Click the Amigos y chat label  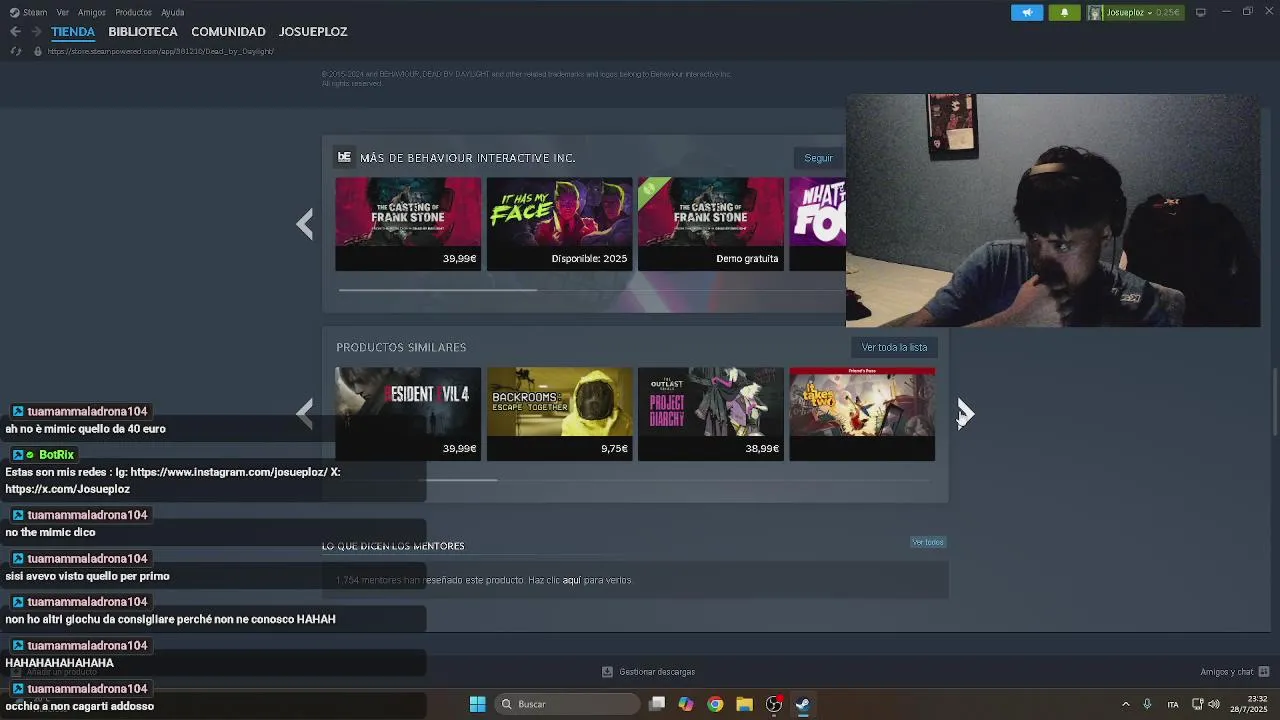pyautogui.click(x=1227, y=672)
